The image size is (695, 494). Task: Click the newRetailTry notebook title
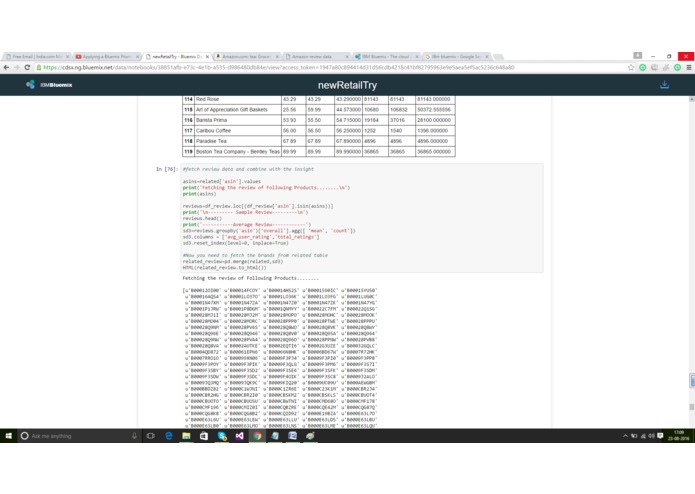pos(347,85)
